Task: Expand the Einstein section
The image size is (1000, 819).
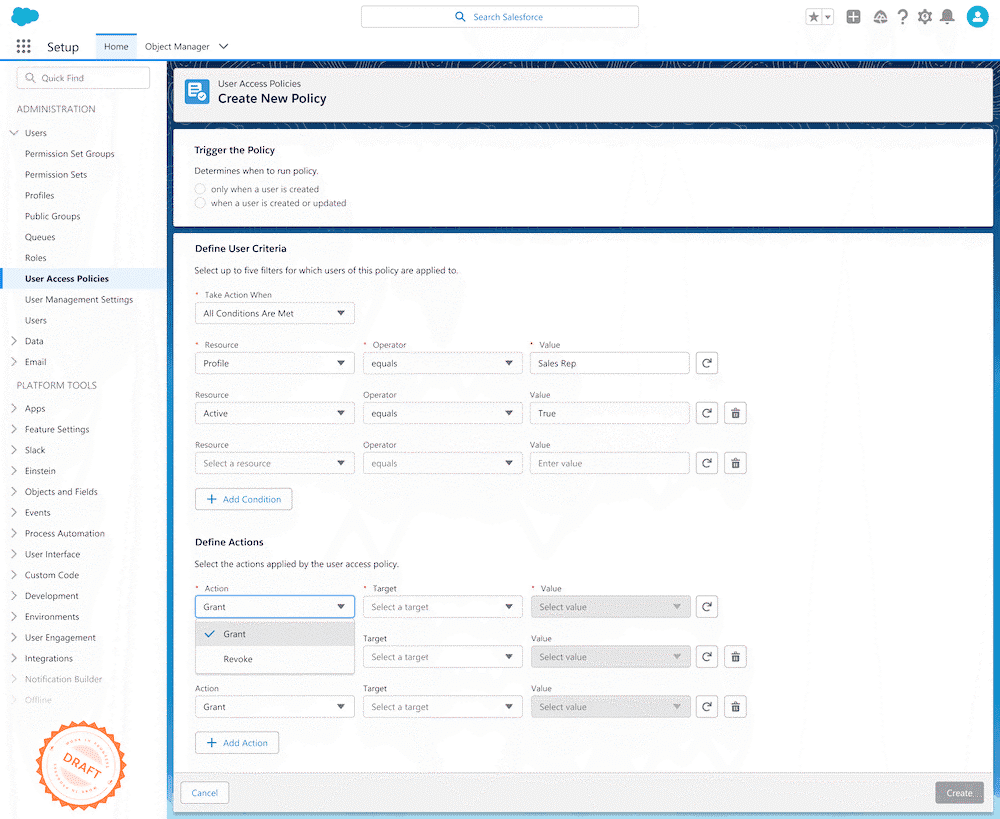Action: coord(14,471)
